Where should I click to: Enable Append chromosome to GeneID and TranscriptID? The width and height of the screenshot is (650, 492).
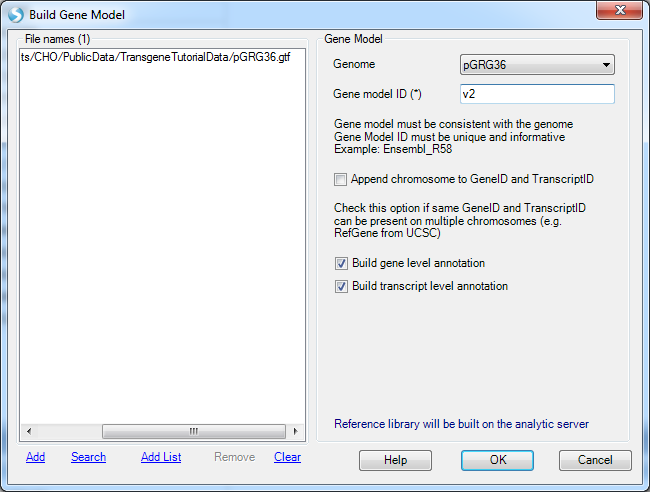(340, 179)
